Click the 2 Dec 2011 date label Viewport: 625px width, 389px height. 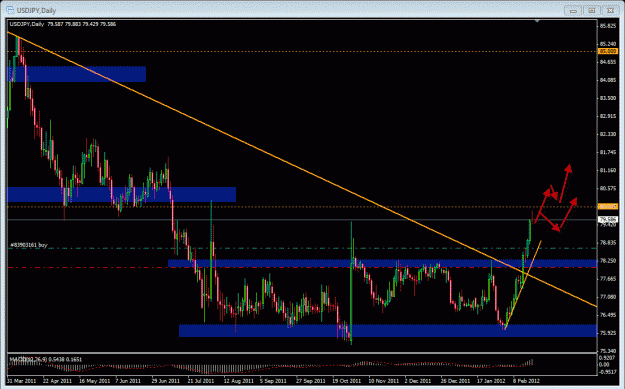pyautogui.click(x=418, y=381)
